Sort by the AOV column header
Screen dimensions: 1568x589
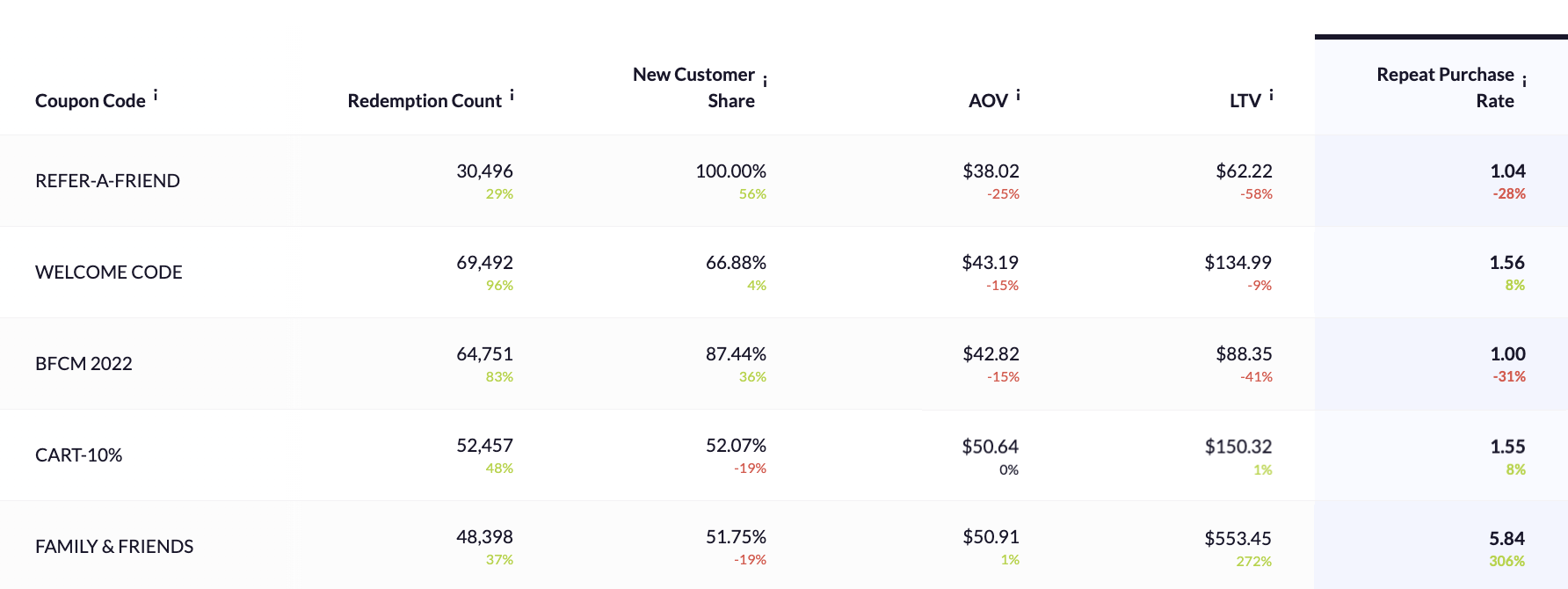pyautogui.click(x=988, y=101)
